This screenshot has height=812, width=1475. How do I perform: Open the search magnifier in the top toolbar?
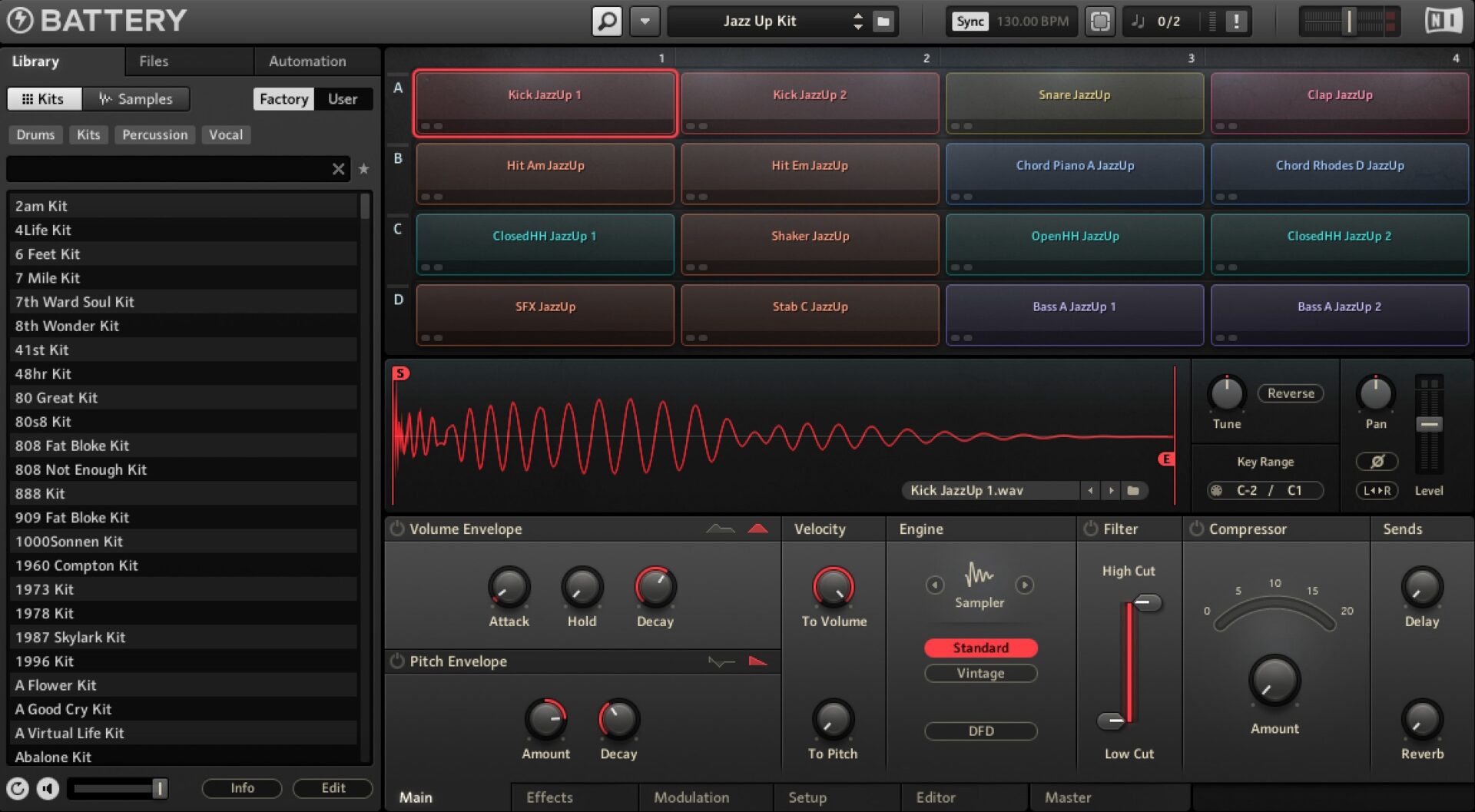pyautogui.click(x=606, y=21)
